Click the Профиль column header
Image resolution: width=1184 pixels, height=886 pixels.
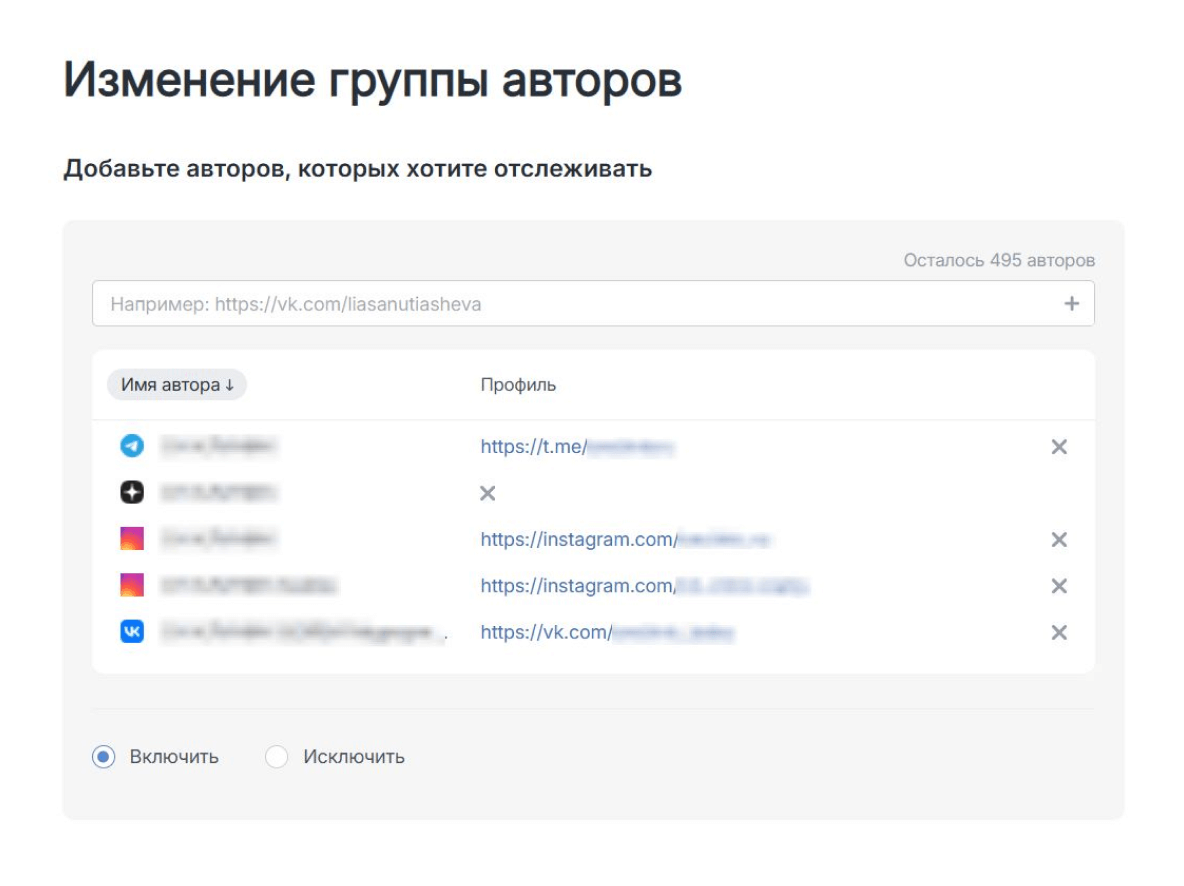coord(518,385)
